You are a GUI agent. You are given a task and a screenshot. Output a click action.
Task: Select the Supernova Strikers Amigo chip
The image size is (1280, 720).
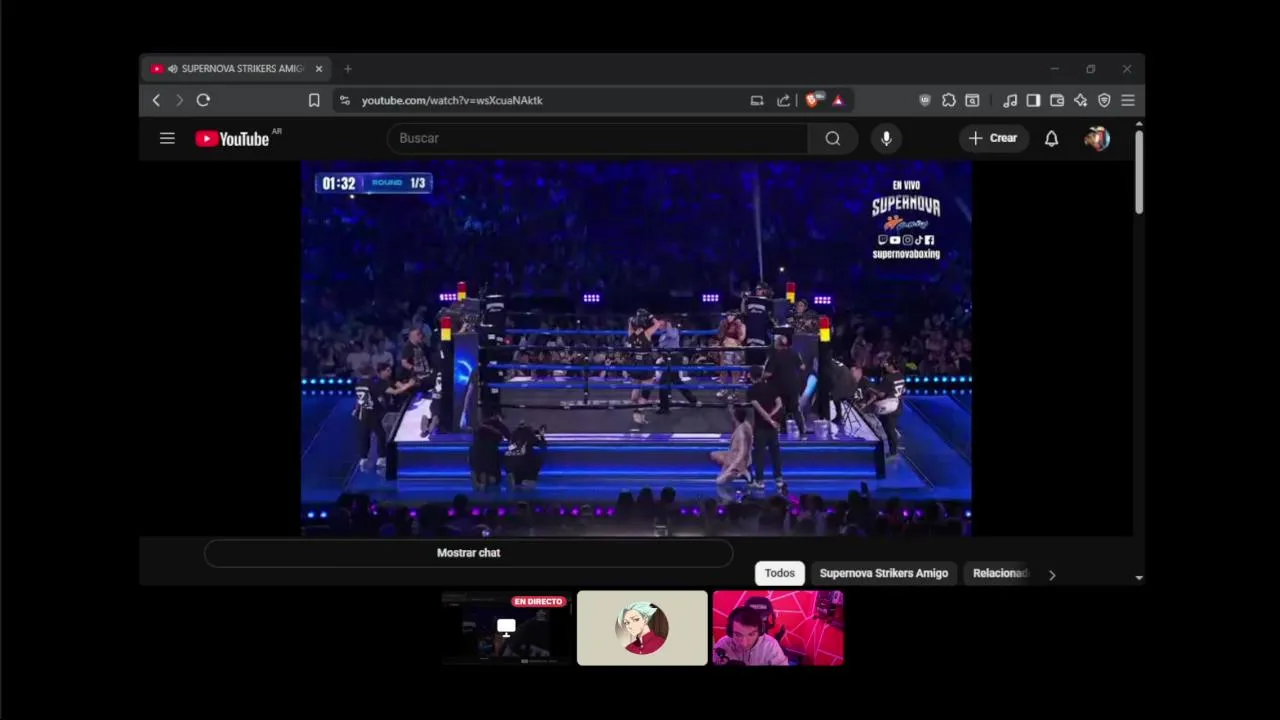coord(884,573)
